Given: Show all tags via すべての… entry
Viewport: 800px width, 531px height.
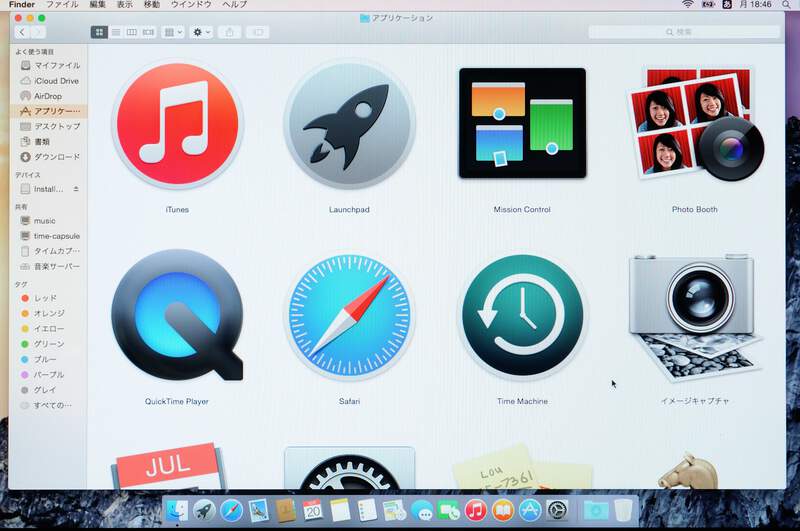Looking at the screenshot, I should click(48, 405).
